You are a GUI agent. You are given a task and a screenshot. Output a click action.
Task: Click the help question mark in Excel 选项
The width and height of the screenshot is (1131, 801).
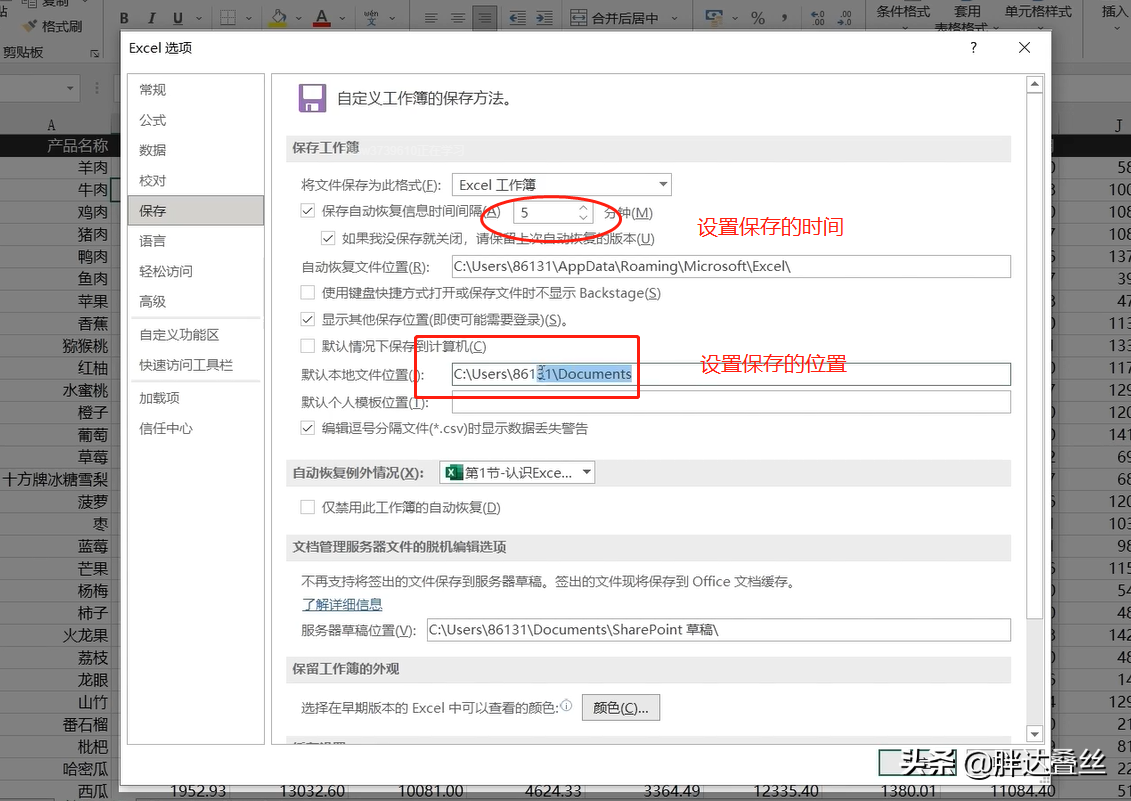click(x=974, y=48)
